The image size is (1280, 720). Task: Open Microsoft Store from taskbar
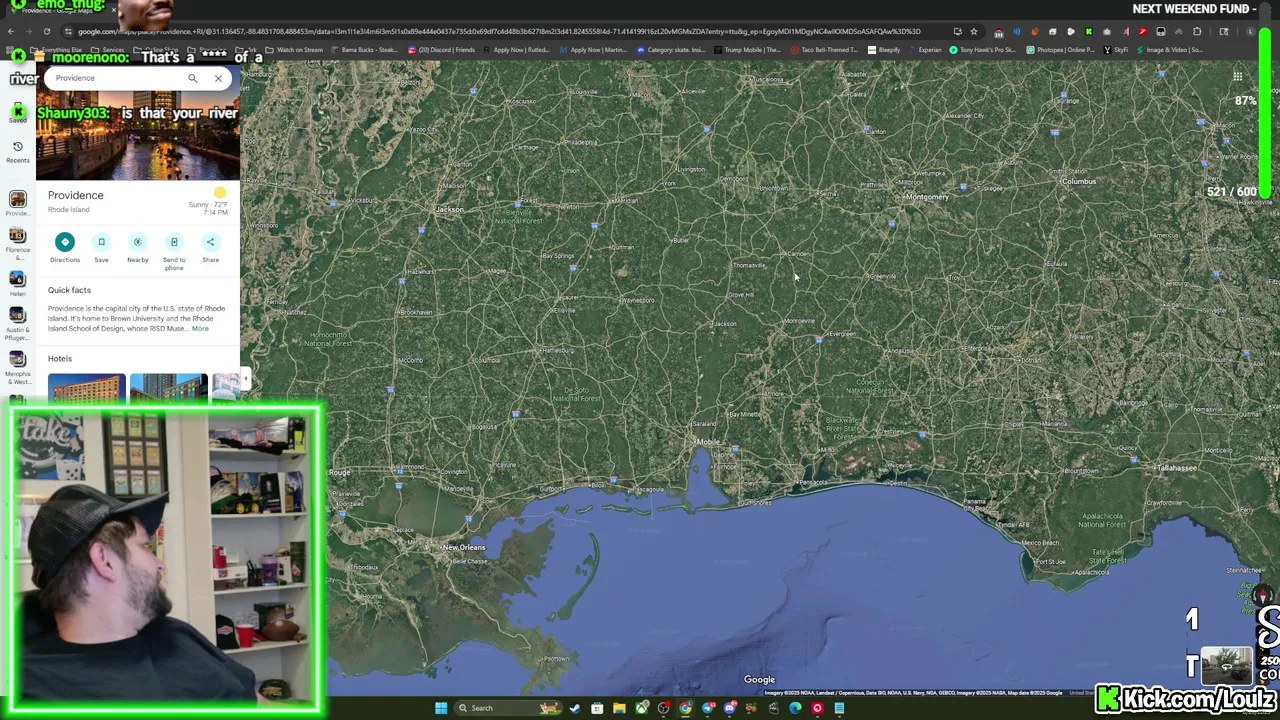coord(597,708)
